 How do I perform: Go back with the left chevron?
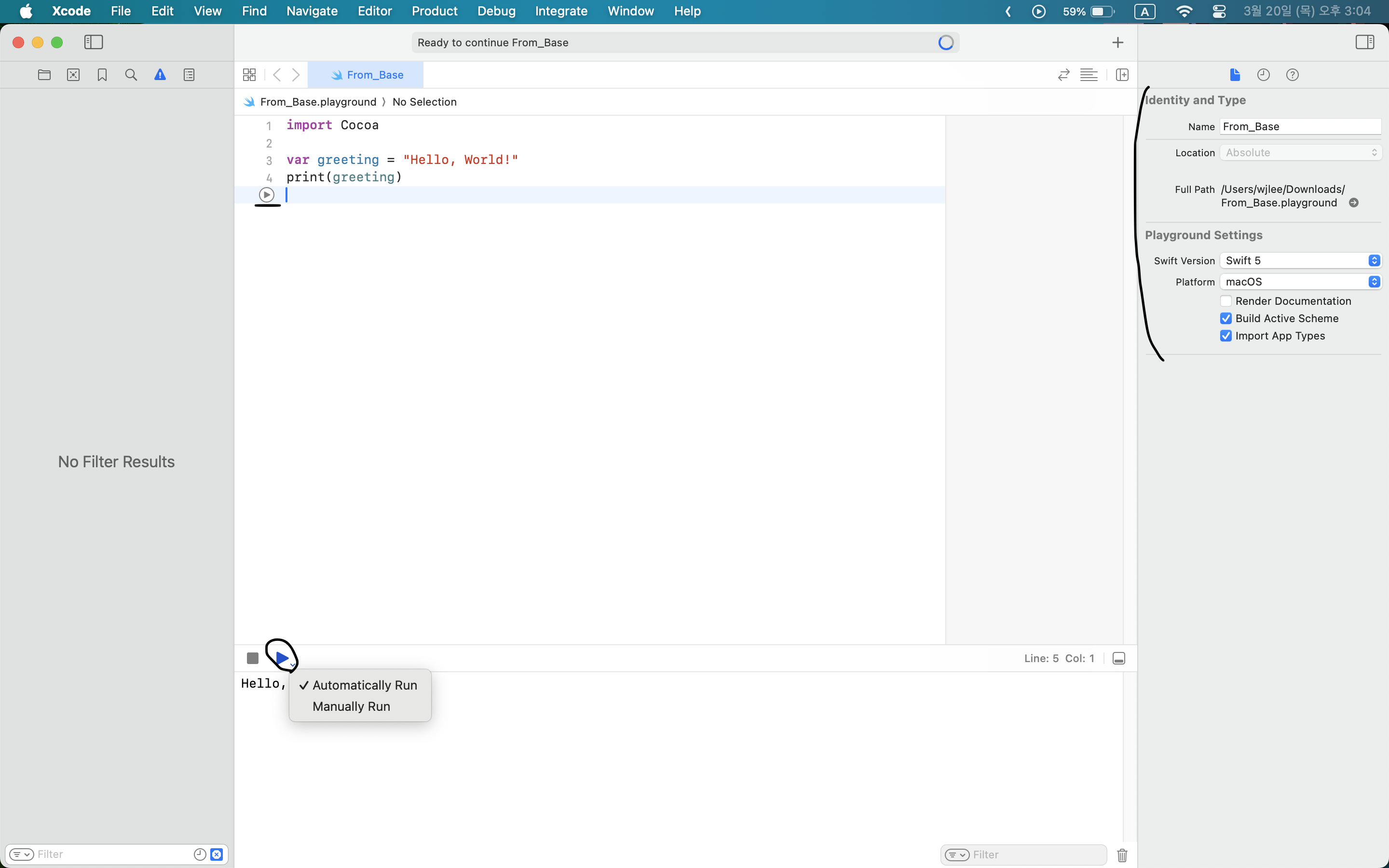coord(277,75)
